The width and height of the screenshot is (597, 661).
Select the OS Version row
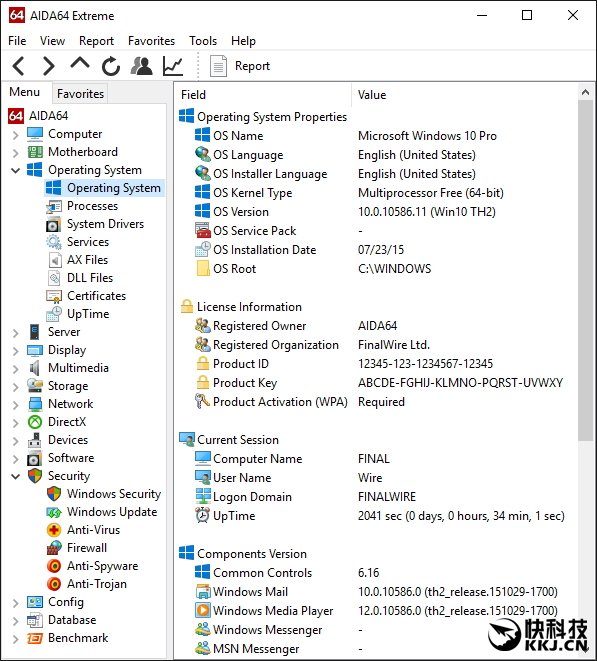[376, 212]
